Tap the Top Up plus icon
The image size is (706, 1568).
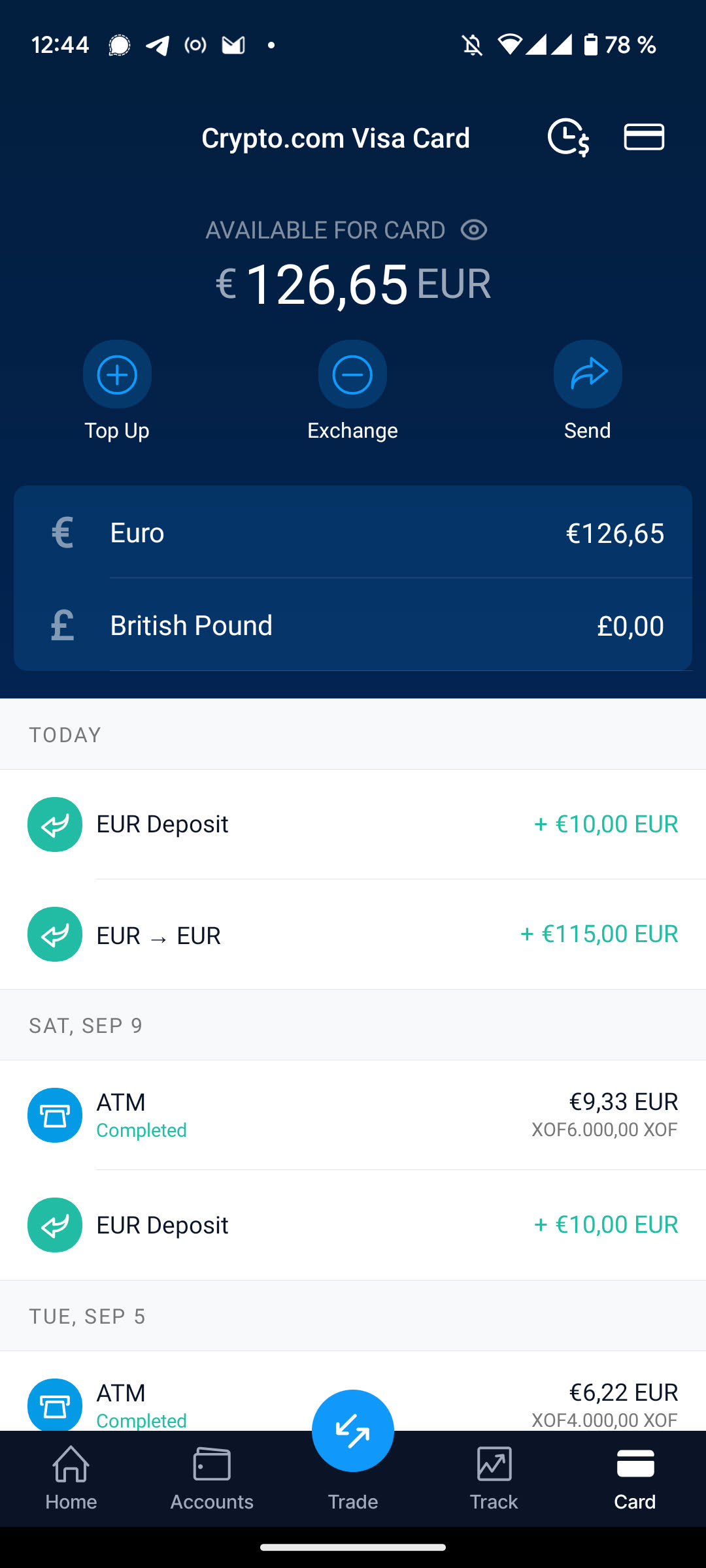coord(117,374)
